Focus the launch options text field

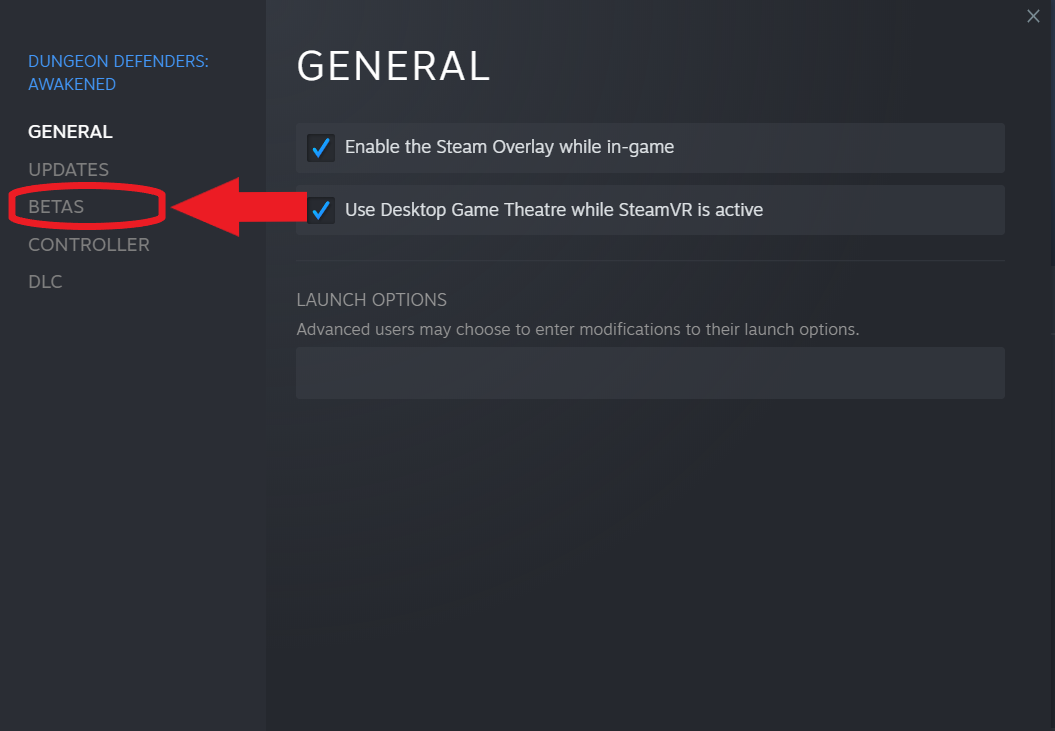pos(650,373)
